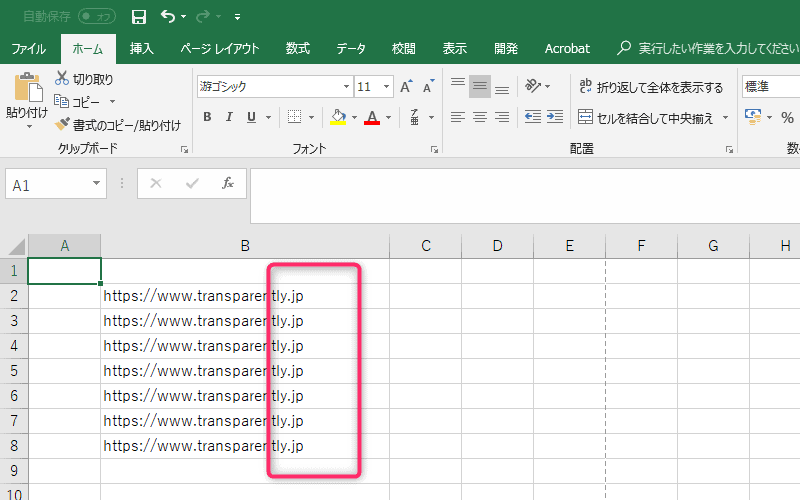The image size is (800, 500).
Task: Click the select all corner triangle
Action: click(15, 246)
